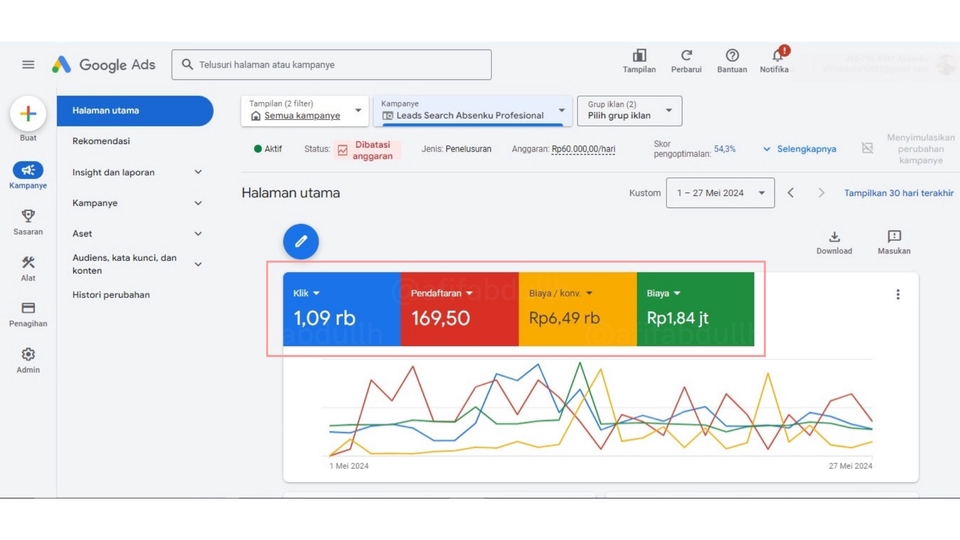Viewport: 960px width, 540px height.
Task: Open the Notifika bell notifications
Action: click(x=776, y=56)
